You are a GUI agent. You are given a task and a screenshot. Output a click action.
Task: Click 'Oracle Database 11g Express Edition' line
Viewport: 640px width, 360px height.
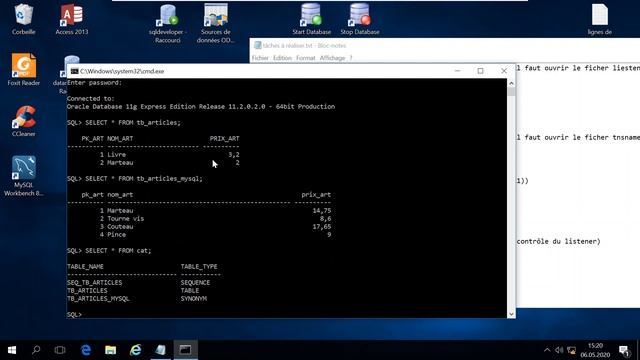point(201,107)
